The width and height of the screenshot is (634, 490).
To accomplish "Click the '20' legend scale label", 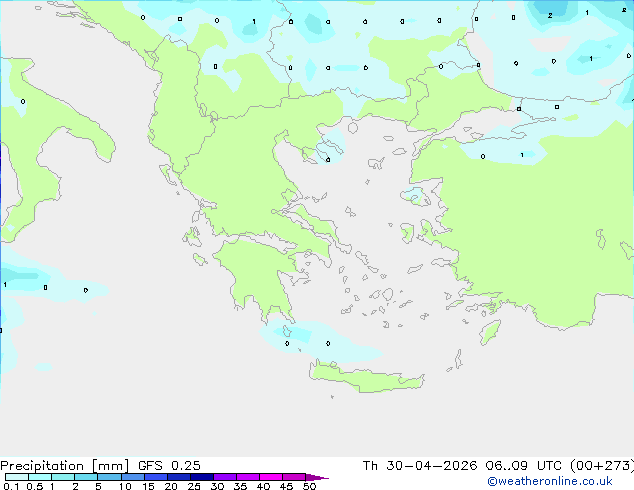I will pos(171,486).
